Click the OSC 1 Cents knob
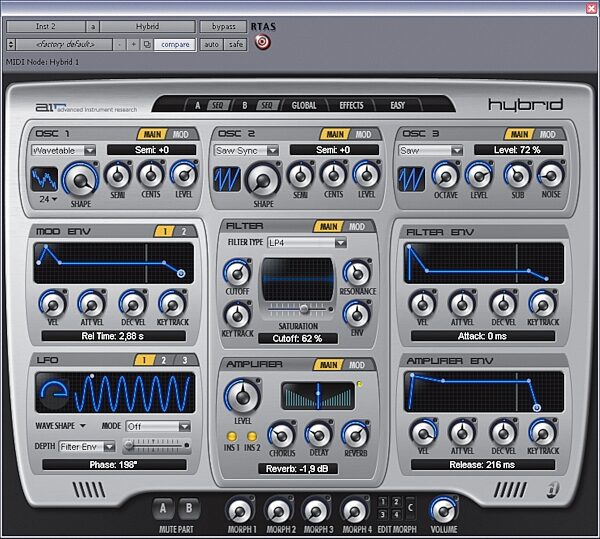The image size is (600, 539). click(x=151, y=175)
